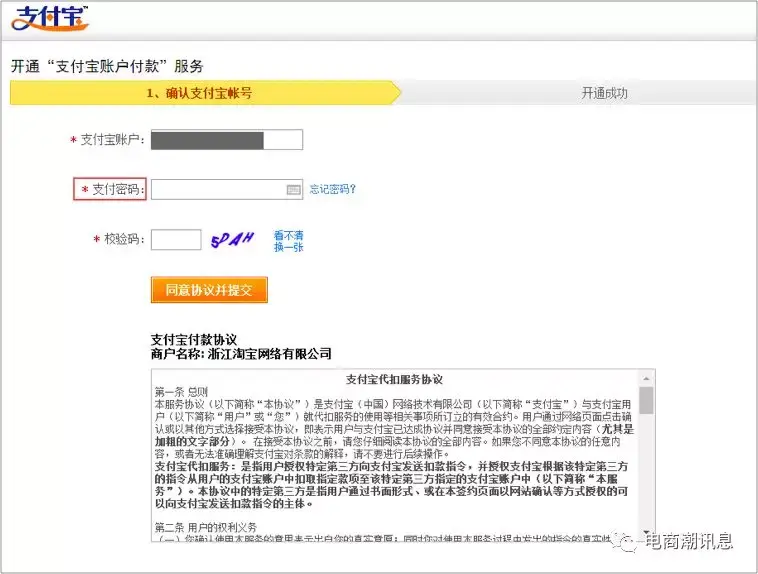Select the step 1 '确认支付宝帐号' tab
Screen dimensions: 758x574
(200, 93)
